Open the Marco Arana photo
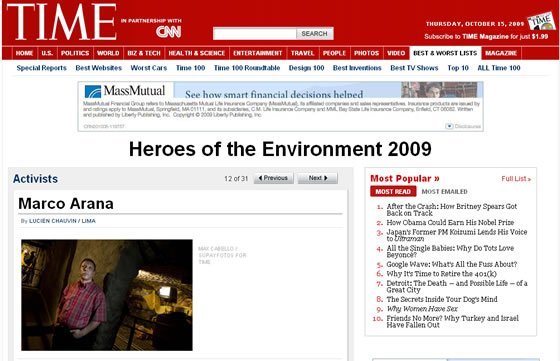Screen dimensions: 560x361 coord(107,295)
